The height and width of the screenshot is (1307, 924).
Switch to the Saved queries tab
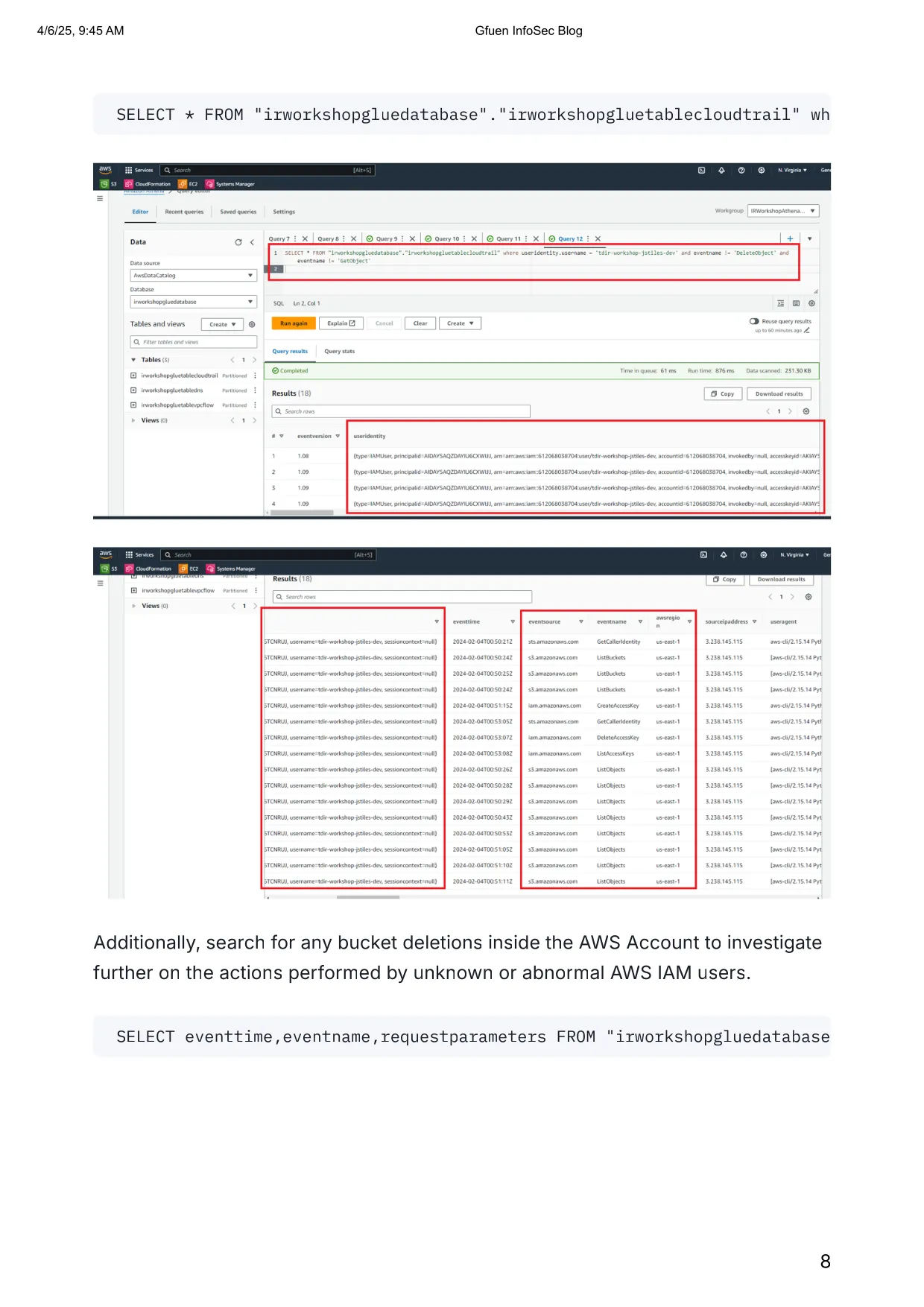pyautogui.click(x=238, y=212)
